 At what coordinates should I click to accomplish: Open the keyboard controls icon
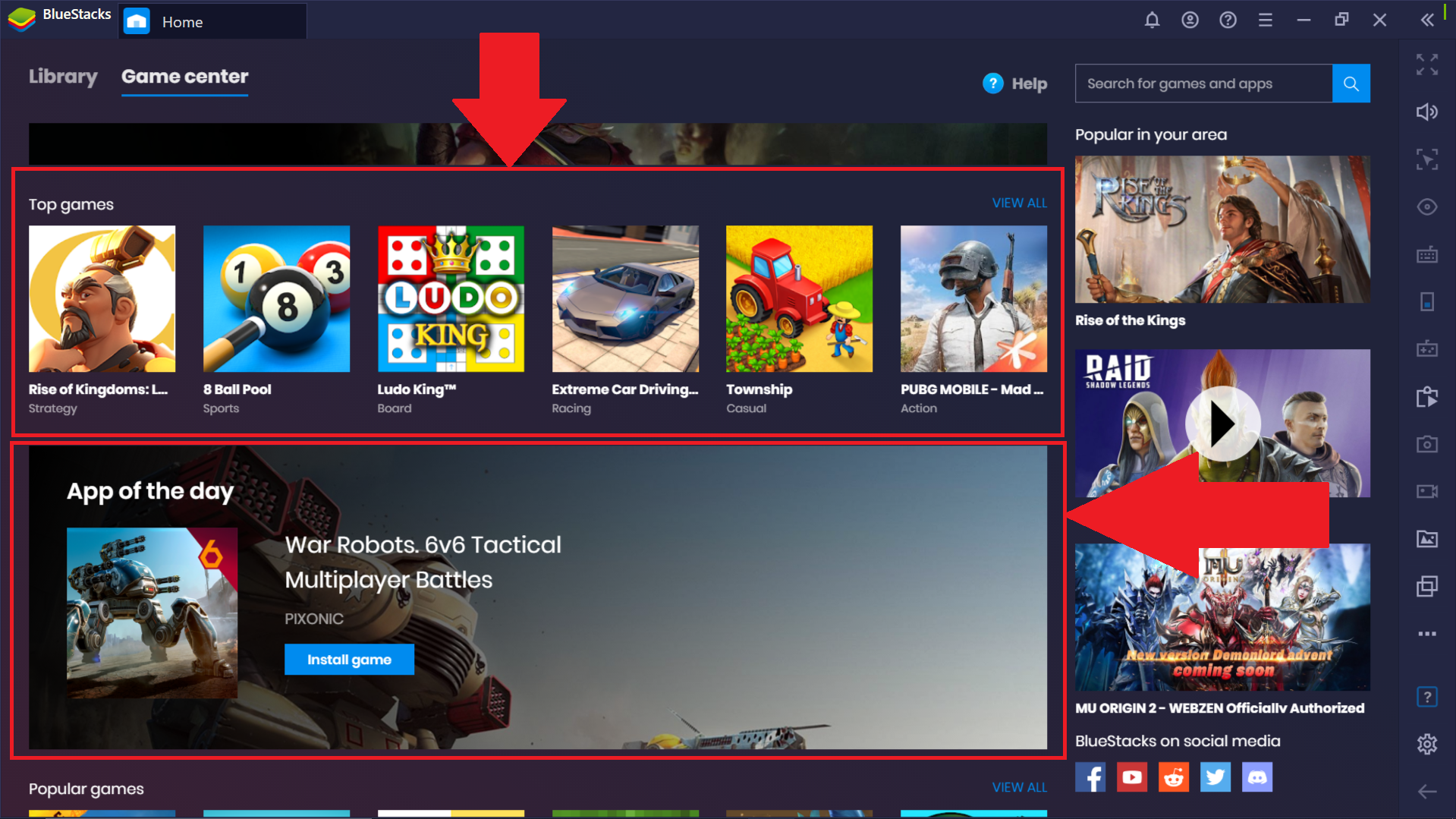coord(1427,254)
